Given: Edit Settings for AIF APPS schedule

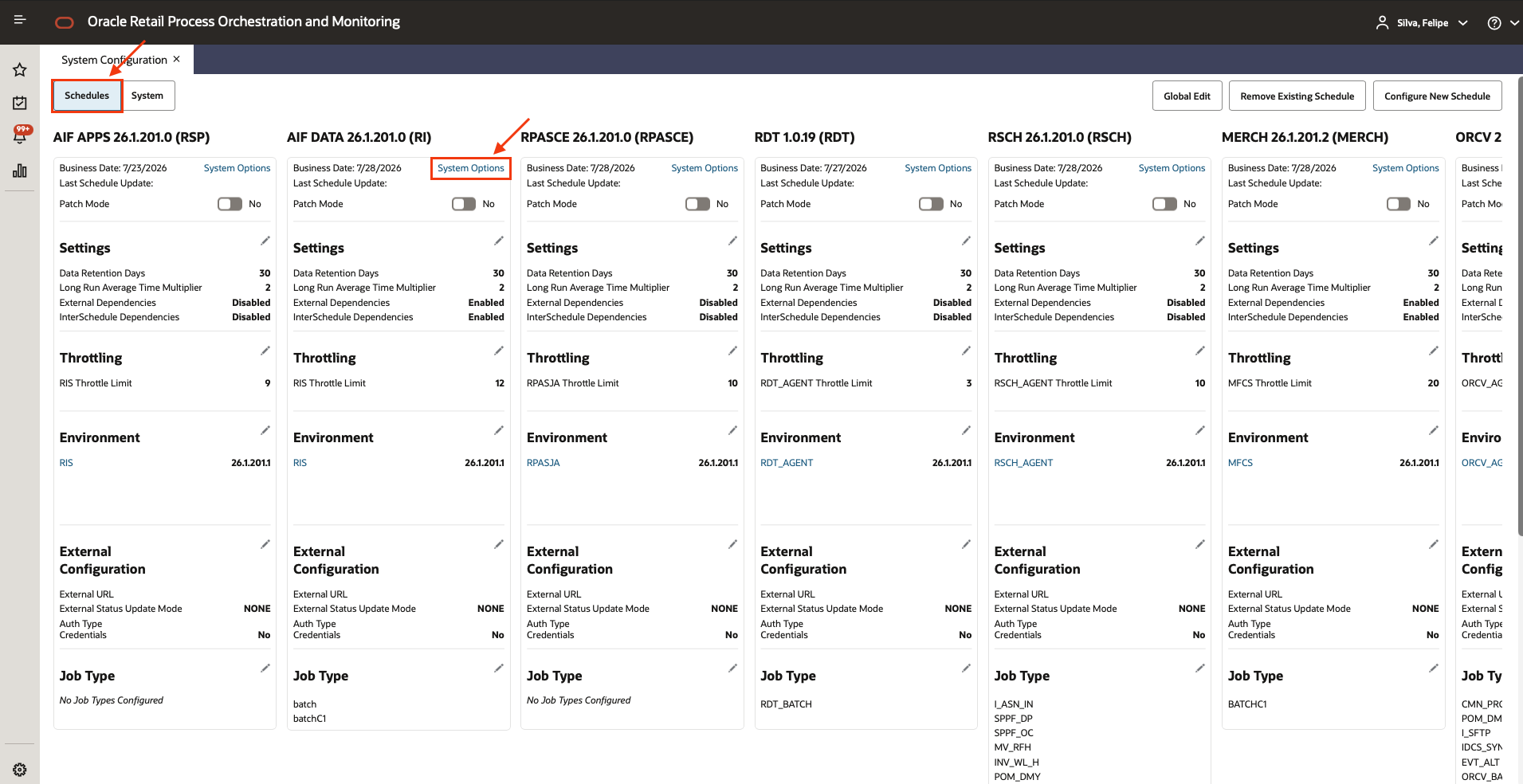Looking at the screenshot, I should (265, 241).
